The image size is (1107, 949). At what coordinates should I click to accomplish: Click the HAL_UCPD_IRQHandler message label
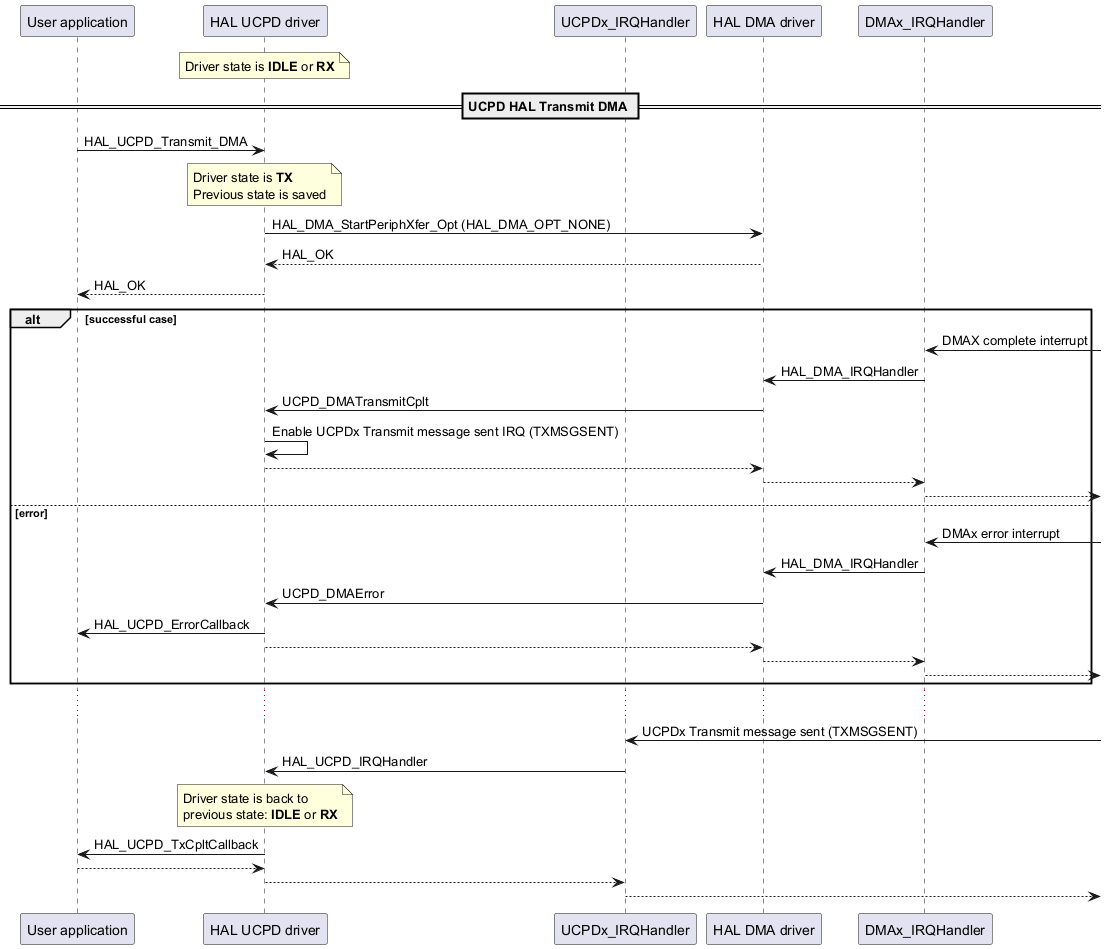click(x=354, y=762)
